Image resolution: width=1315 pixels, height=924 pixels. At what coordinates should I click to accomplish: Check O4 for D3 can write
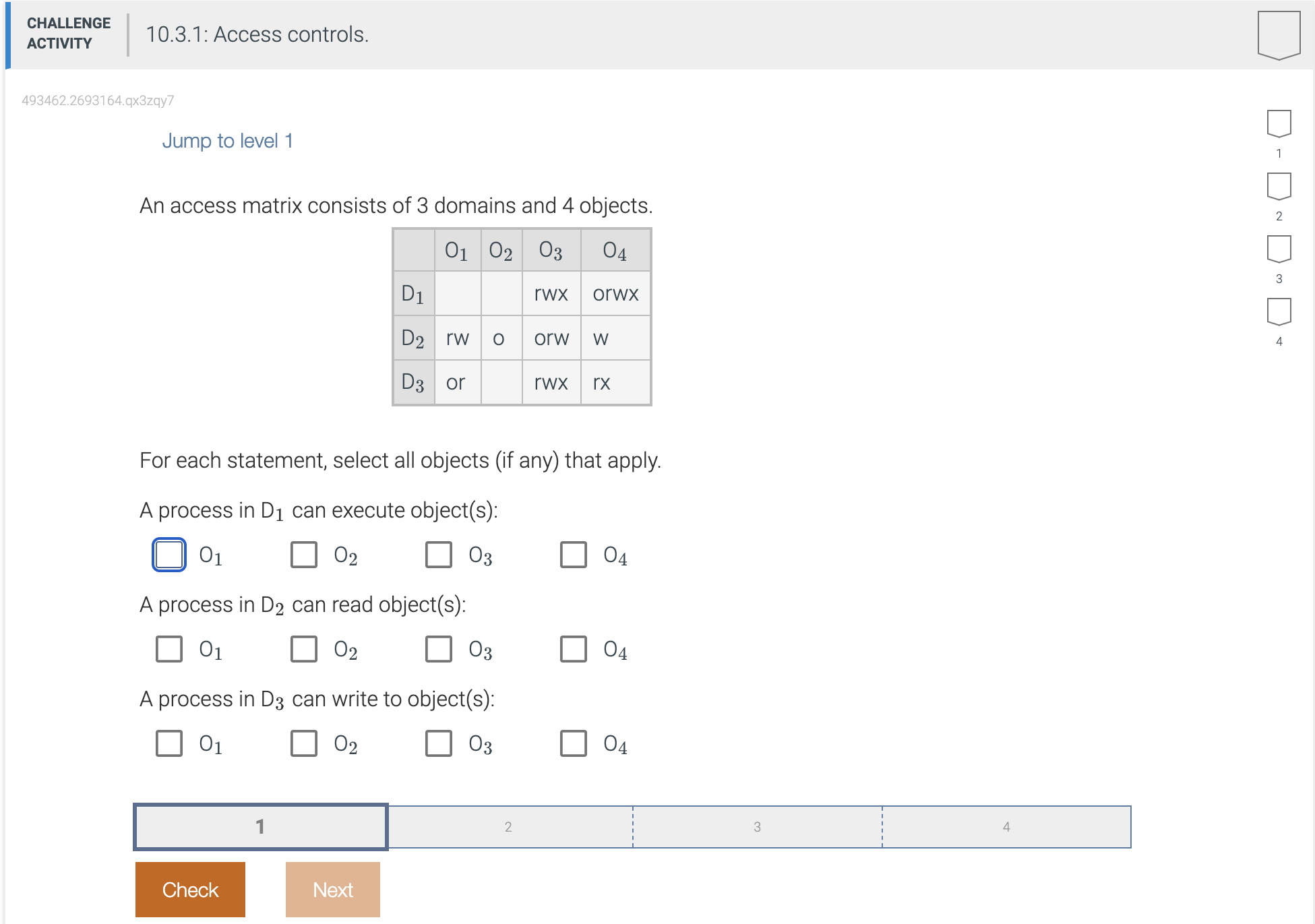click(574, 743)
